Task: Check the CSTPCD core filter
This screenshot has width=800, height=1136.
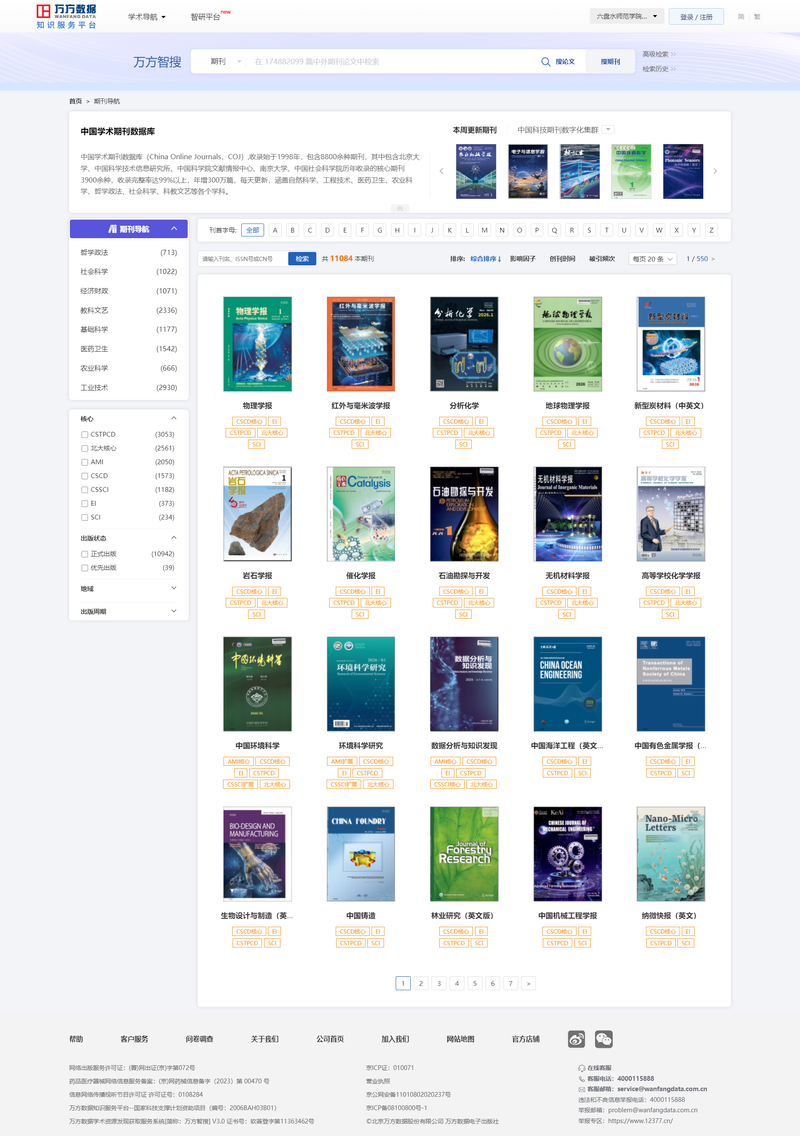Action: point(84,435)
